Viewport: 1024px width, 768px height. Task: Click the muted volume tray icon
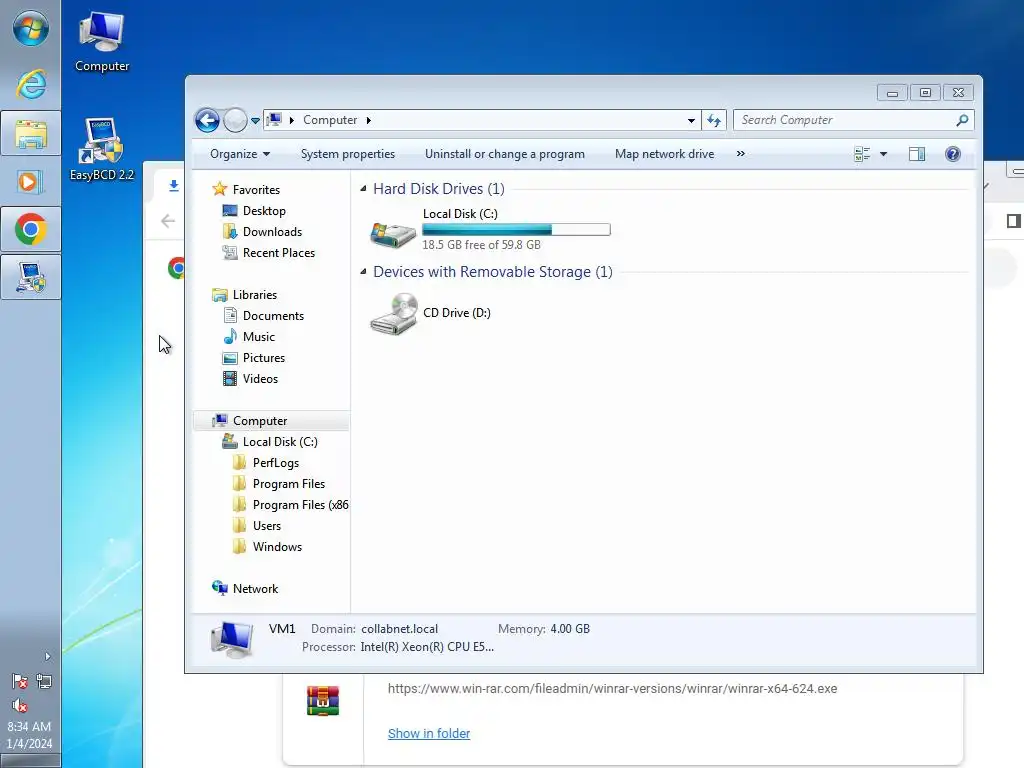pos(20,705)
